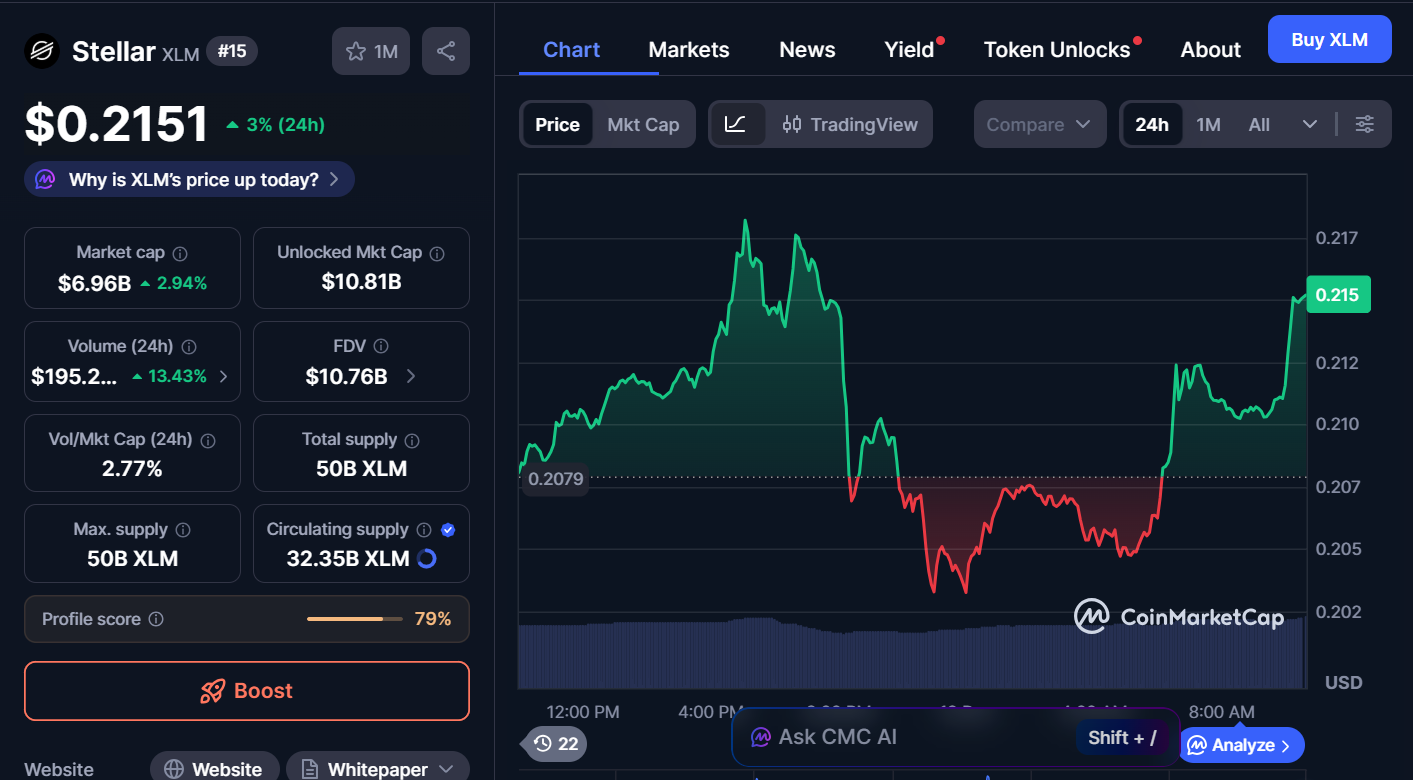Screen dimensions: 1413x780
Task: Switch chart to Mkt Cap view
Action: click(643, 124)
